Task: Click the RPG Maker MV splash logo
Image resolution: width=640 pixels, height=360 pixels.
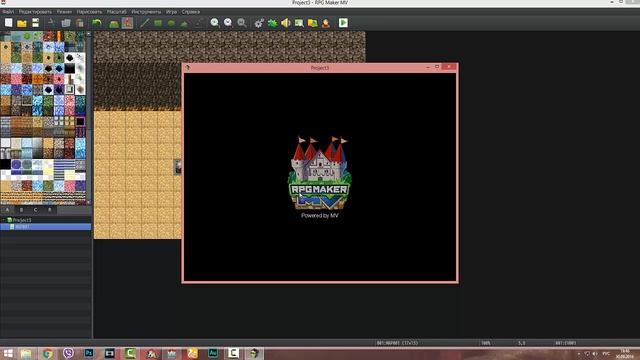Action: coord(320,173)
